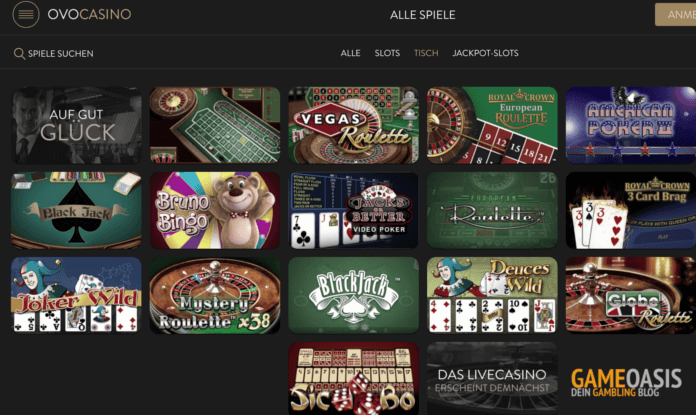The height and width of the screenshot is (415, 696).
Task: Play the Joker Wild game
Action: pos(76,295)
